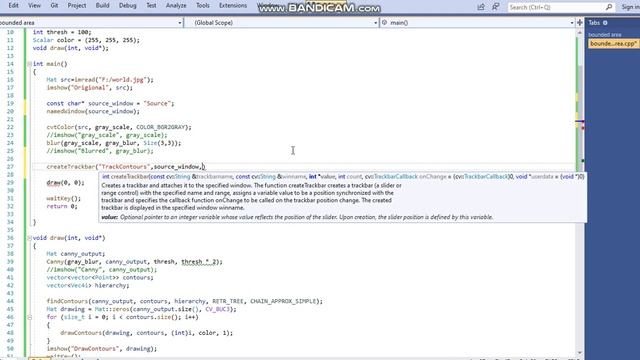Click the 'return 0;' line
Screen dimensions: 640x360
point(62,207)
